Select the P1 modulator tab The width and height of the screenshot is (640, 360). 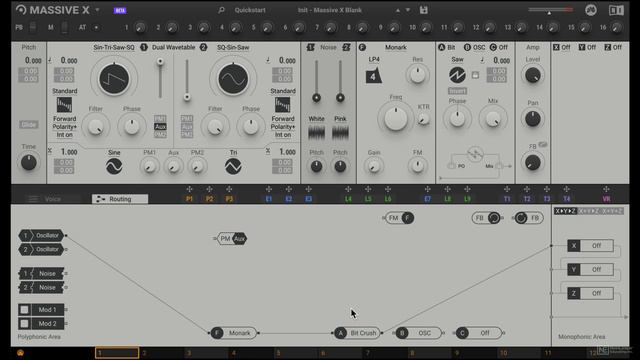pyautogui.click(x=189, y=199)
